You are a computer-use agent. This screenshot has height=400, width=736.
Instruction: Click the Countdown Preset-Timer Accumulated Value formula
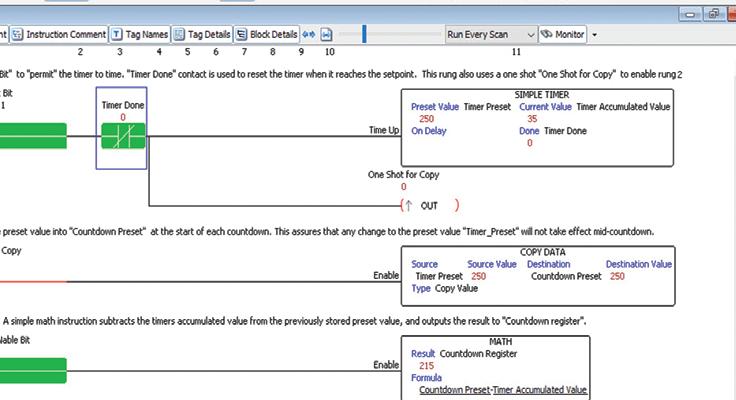pyautogui.click(x=503, y=390)
